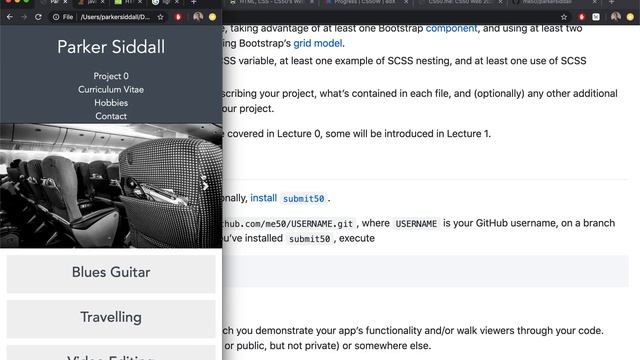Image resolution: width=640 pixels, height=360 pixels.
Task: Select the Travelling card
Action: tap(111, 318)
